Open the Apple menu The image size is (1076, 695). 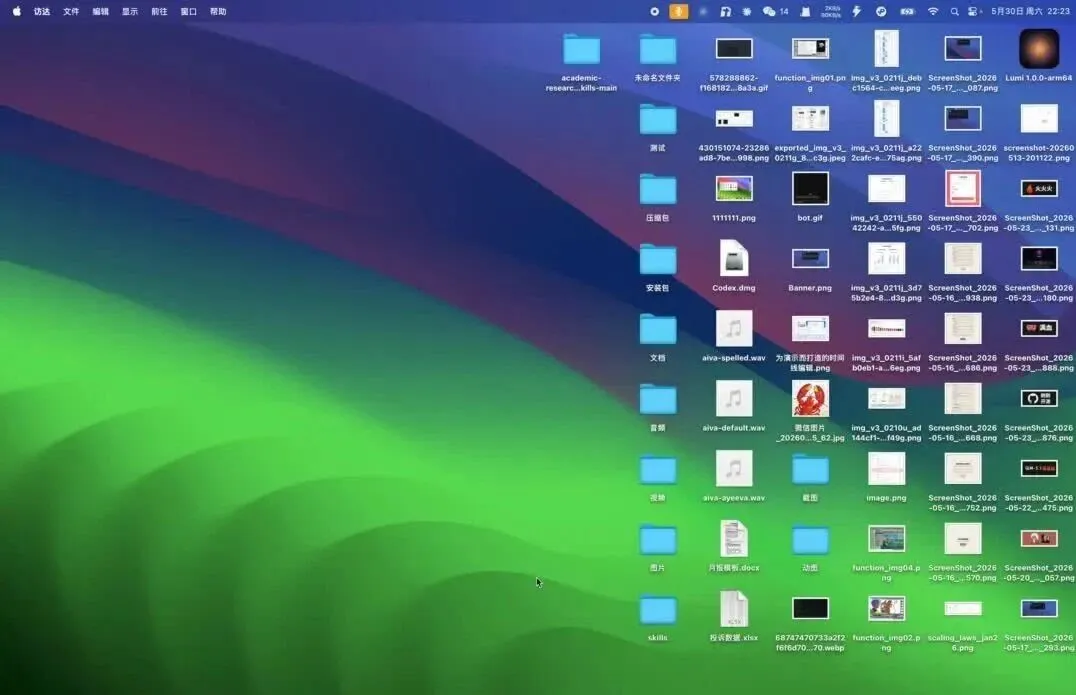[16, 11]
